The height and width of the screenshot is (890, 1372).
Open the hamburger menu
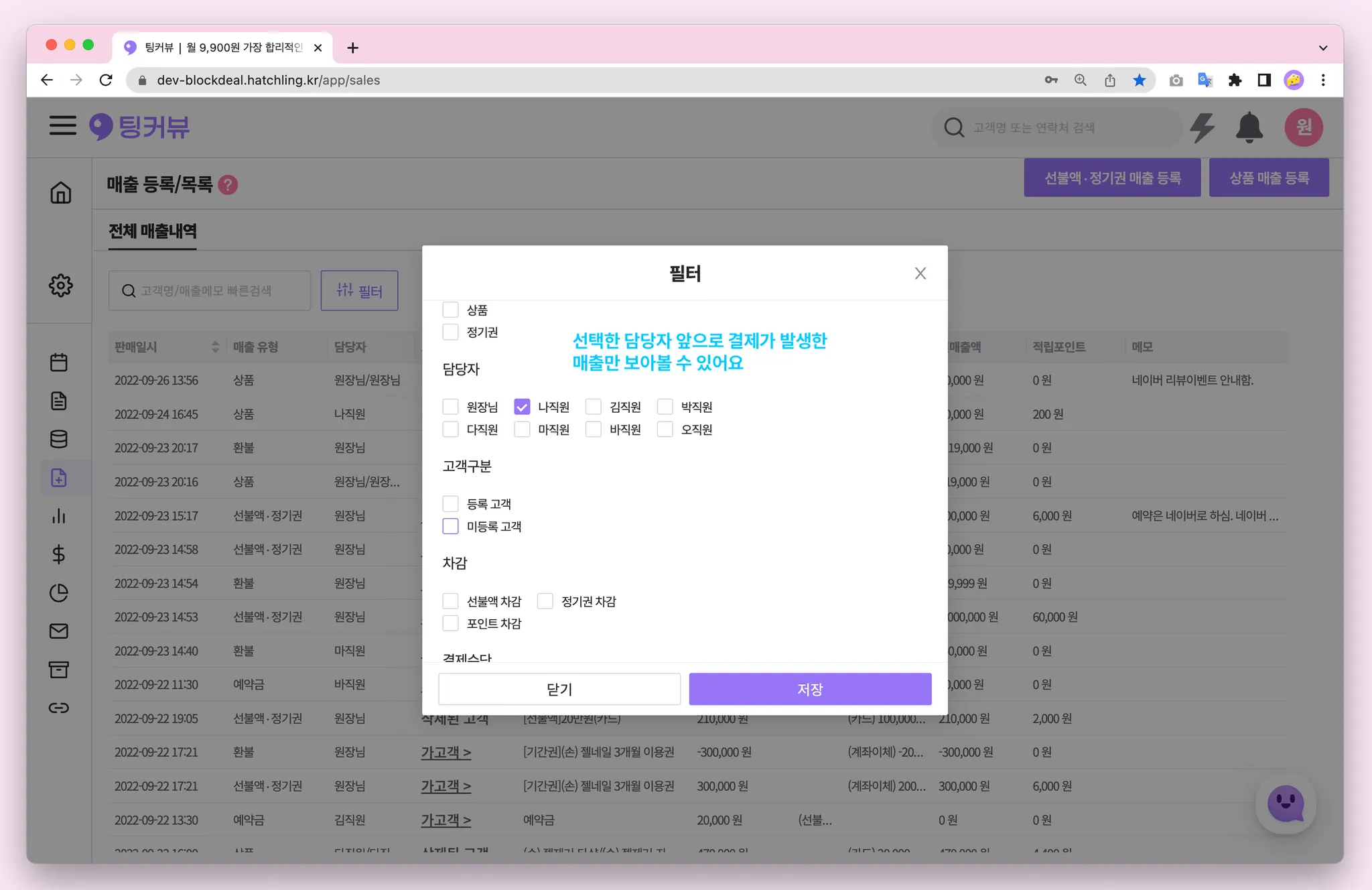tap(62, 125)
